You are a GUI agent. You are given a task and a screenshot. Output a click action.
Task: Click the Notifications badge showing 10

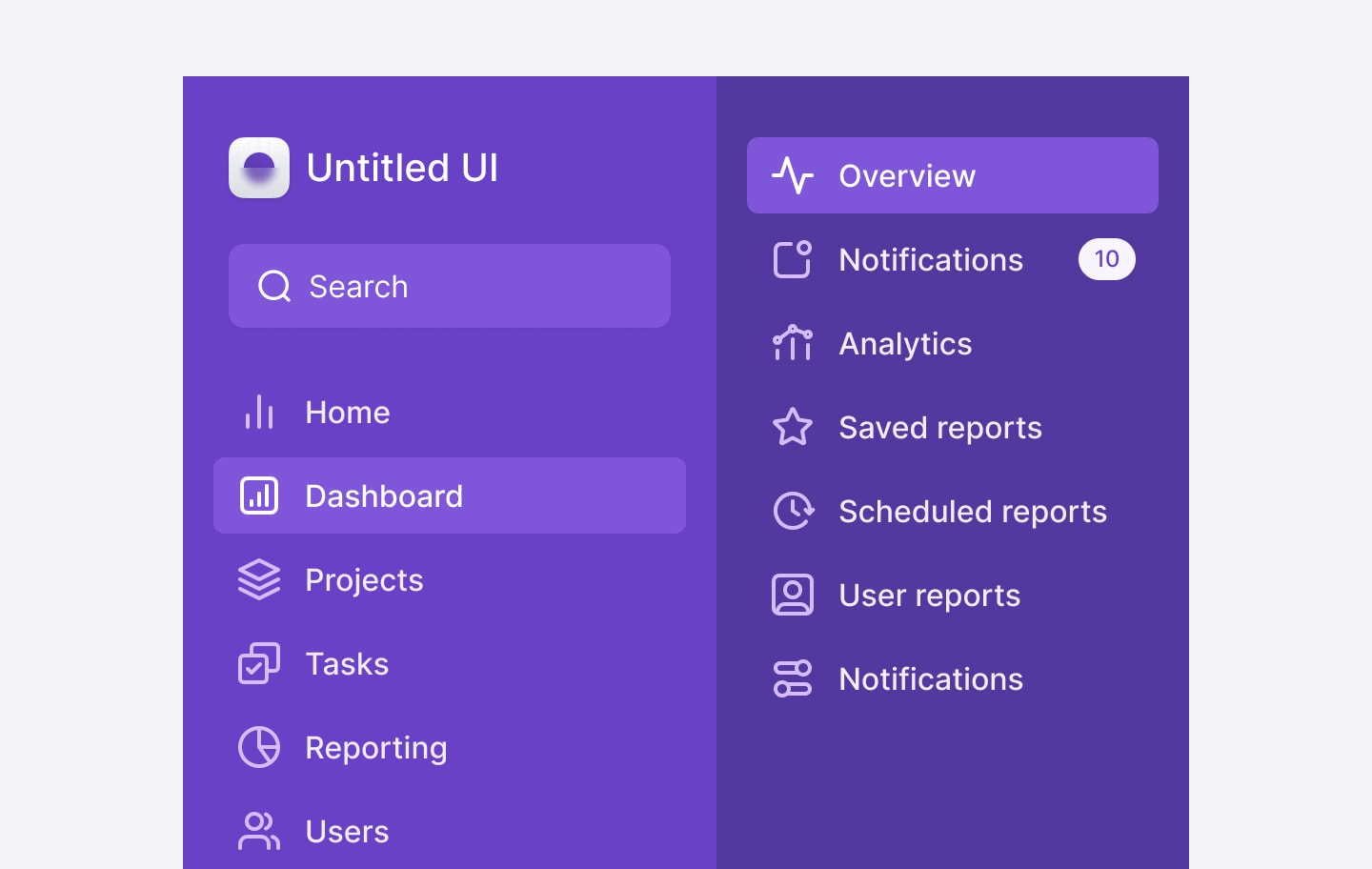point(1106,259)
